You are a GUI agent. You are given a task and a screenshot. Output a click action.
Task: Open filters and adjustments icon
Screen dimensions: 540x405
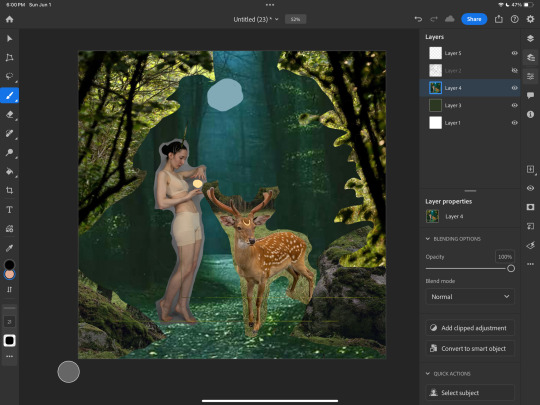pos(530,245)
